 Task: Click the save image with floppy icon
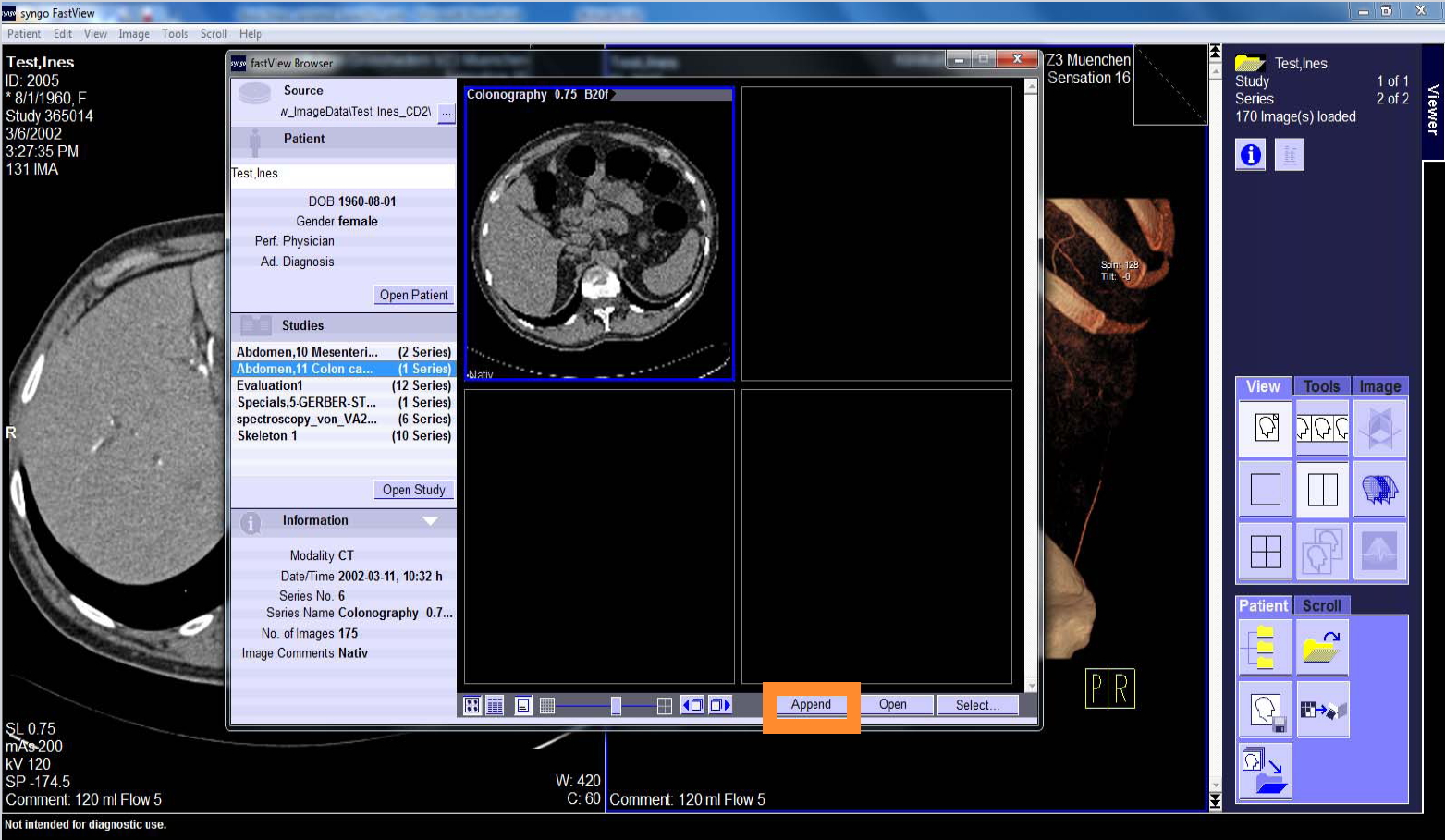point(1266,710)
